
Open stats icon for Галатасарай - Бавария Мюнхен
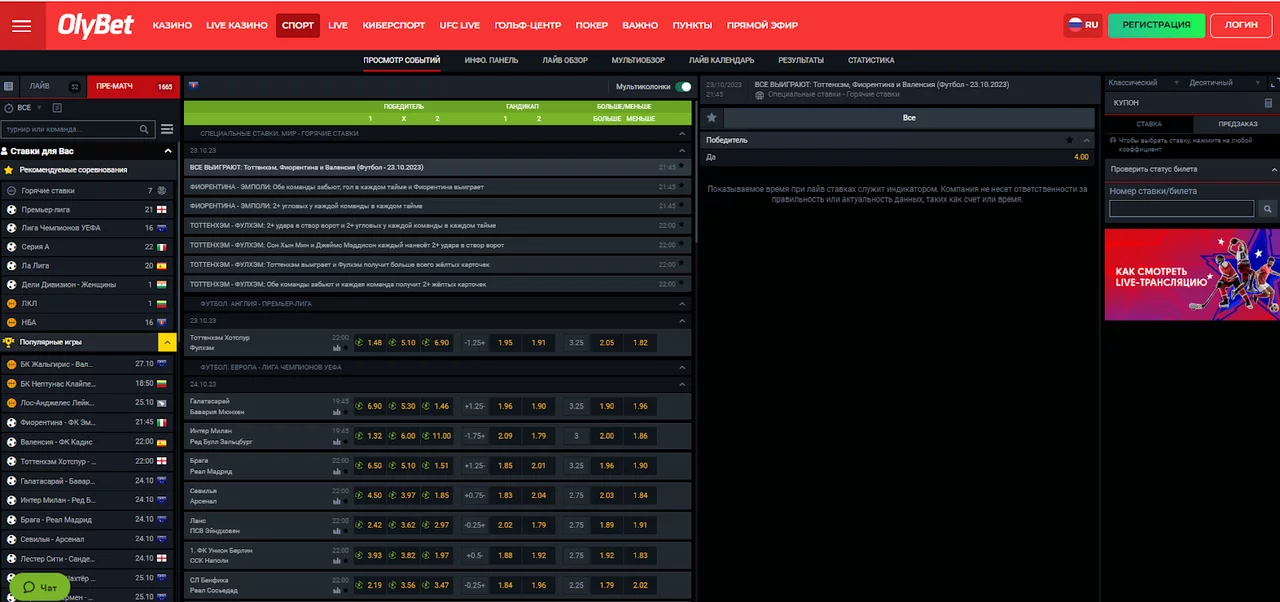(x=337, y=410)
